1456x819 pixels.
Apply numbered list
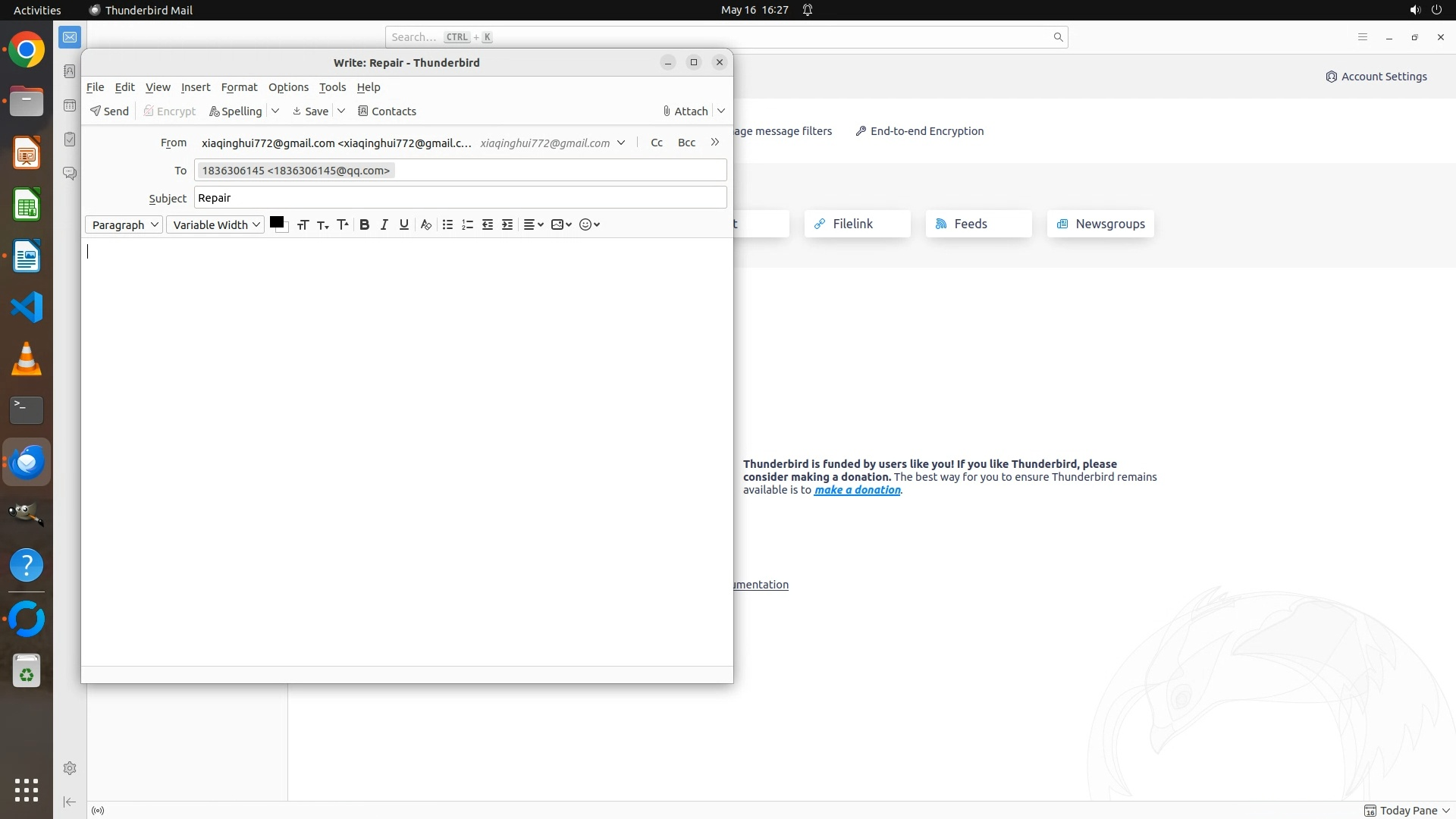[x=467, y=224]
